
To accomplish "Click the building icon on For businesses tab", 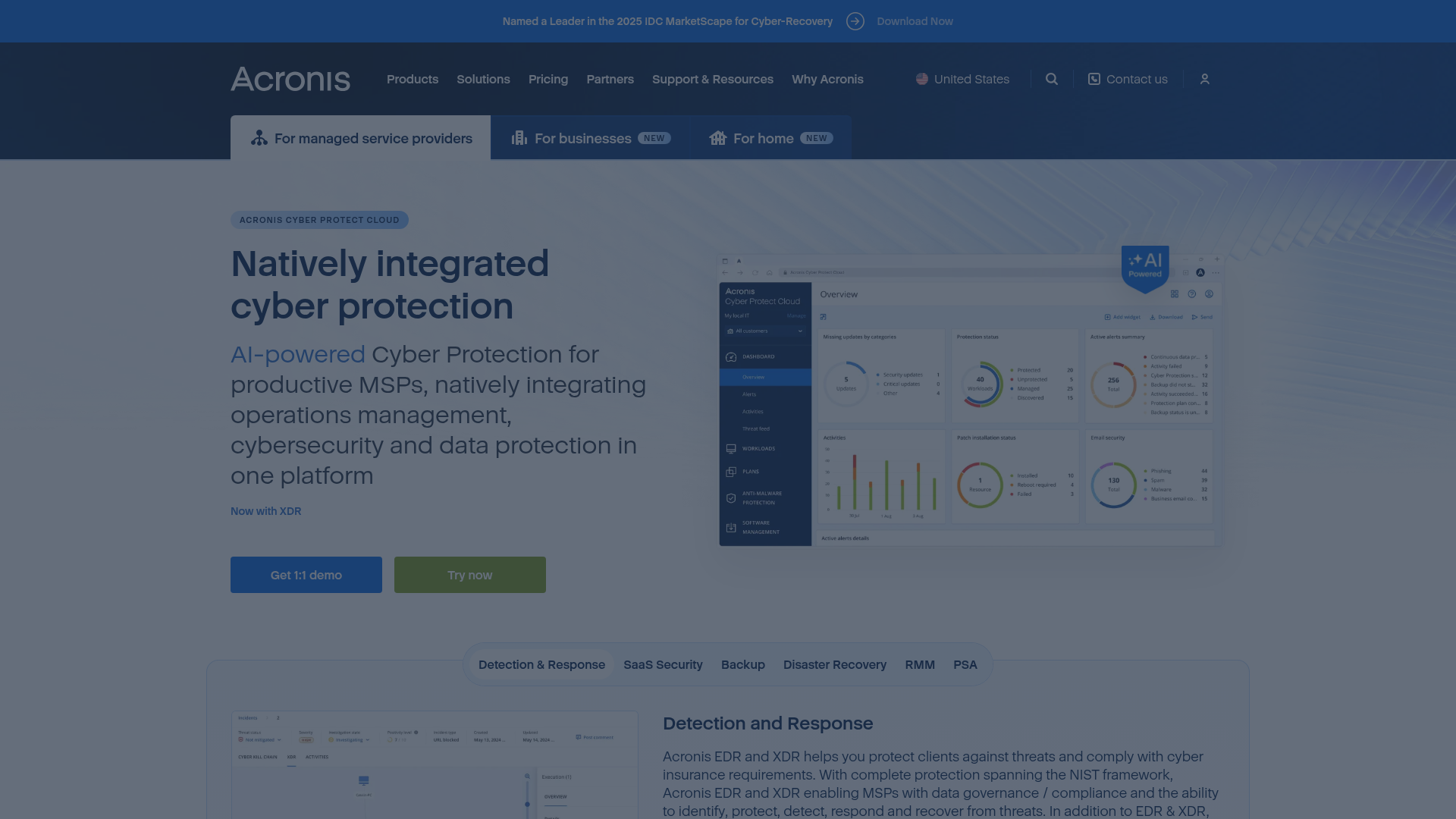I will [518, 138].
